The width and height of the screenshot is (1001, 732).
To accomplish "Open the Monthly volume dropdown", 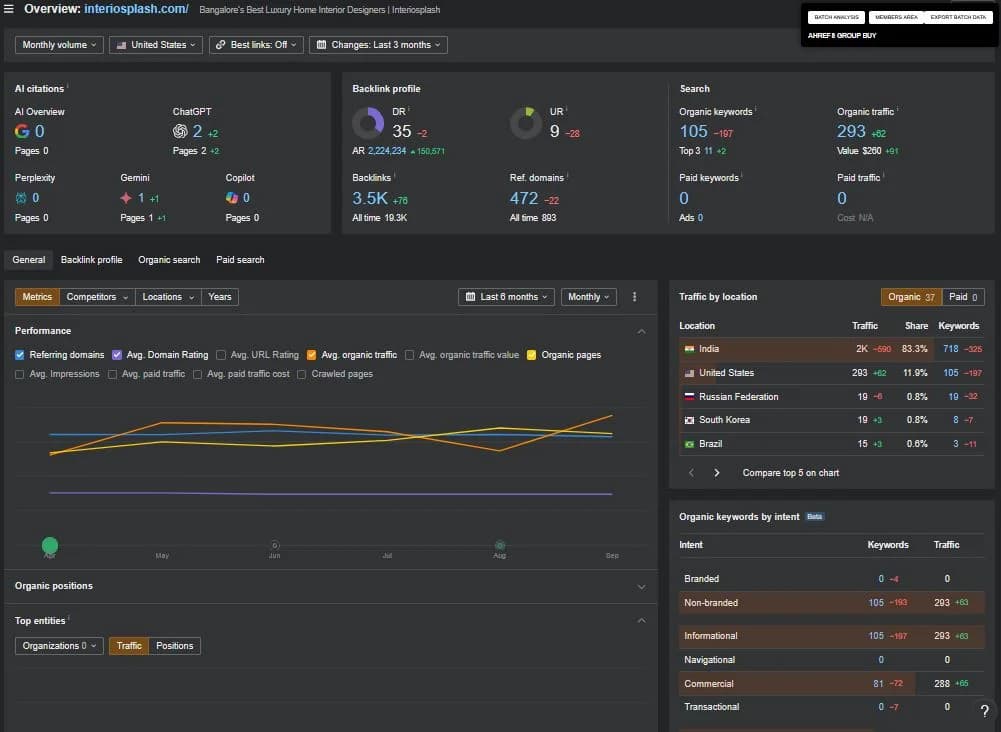I will (x=59, y=45).
